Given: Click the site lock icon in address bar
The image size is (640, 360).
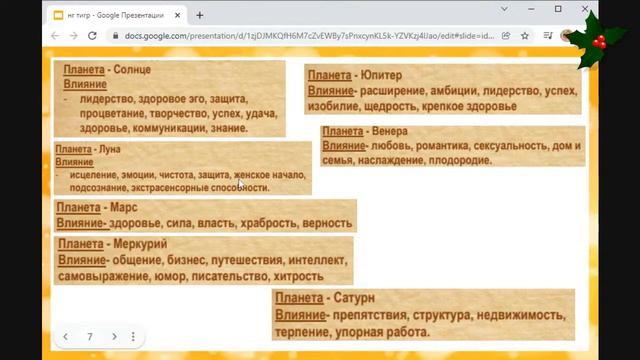Looking at the screenshot, I should click(116, 36).
